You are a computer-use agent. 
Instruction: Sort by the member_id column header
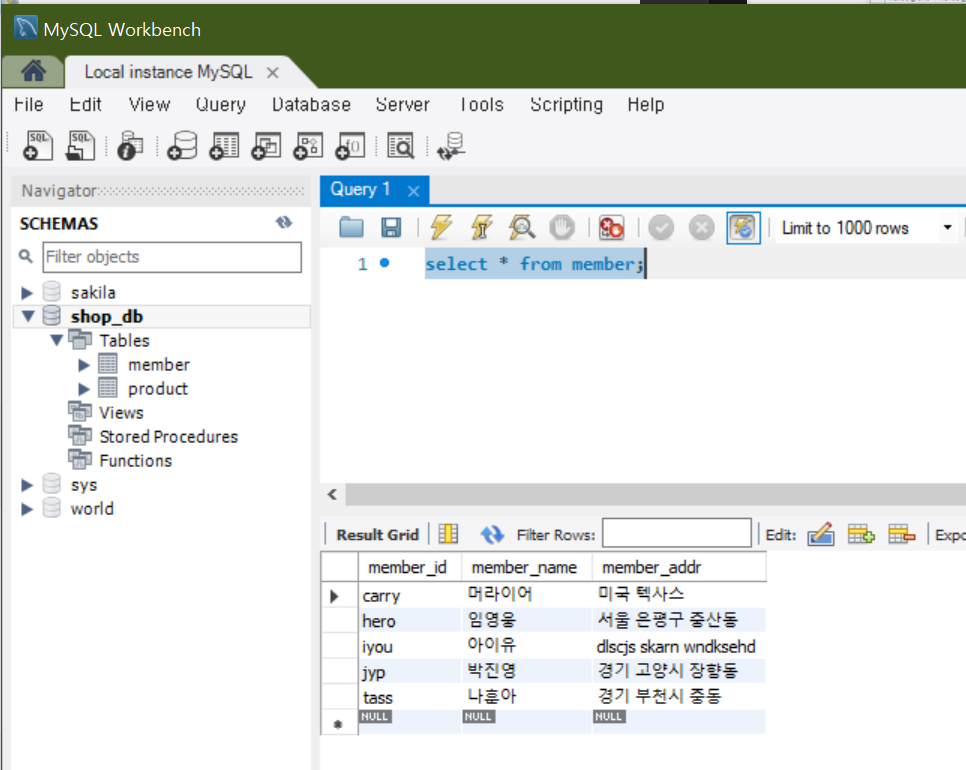click(x=409, y=567)
